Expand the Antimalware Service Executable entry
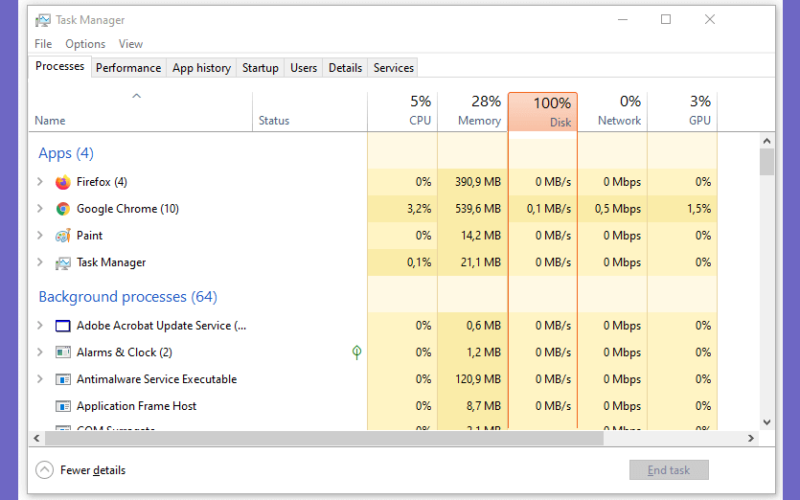 point(40,379)
